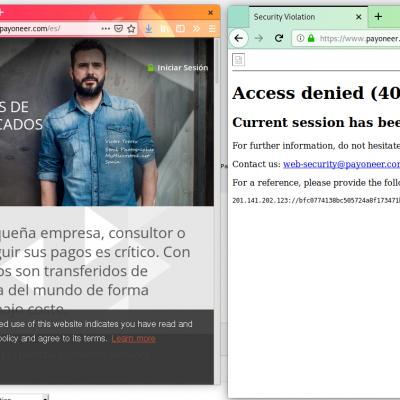Bookmark this page with the star icon
Viewport: 400px width, 400px height.
point(131,29)
